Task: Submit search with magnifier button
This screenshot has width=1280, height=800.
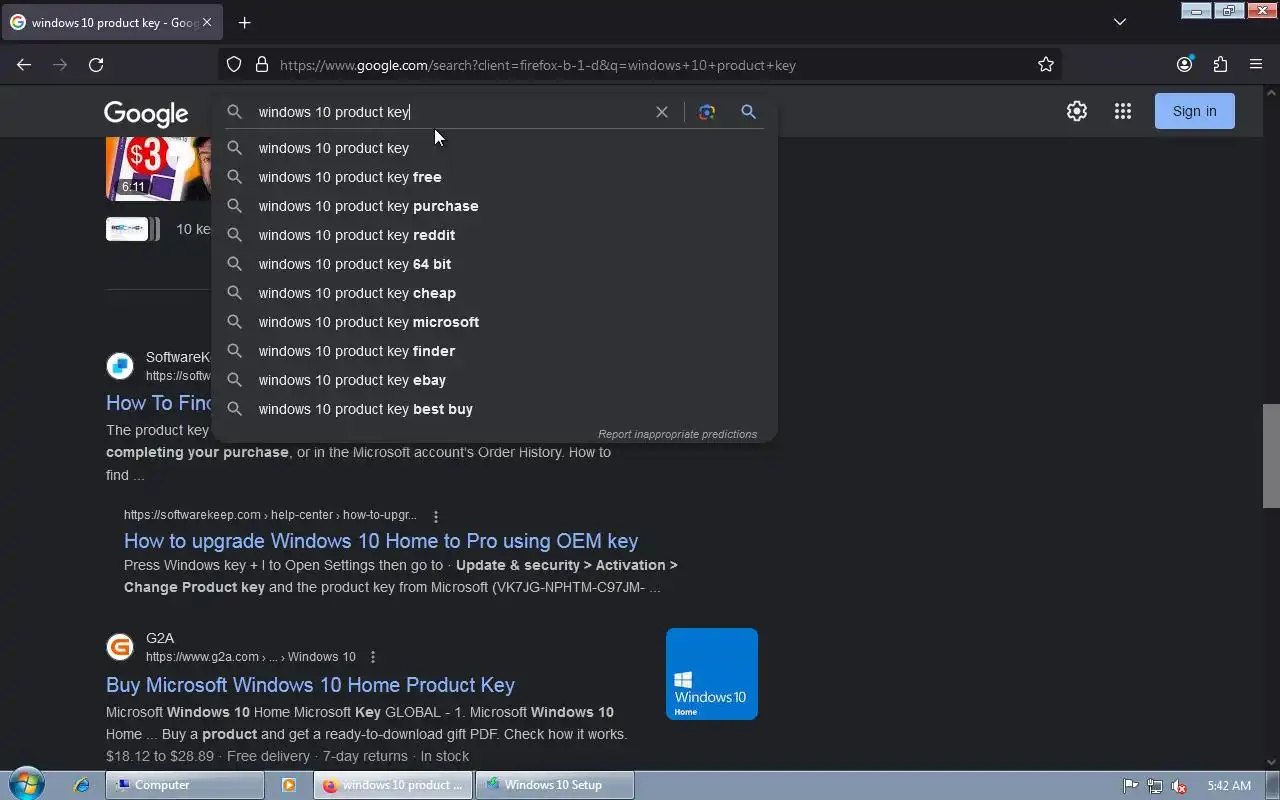Action: point(748,112)
